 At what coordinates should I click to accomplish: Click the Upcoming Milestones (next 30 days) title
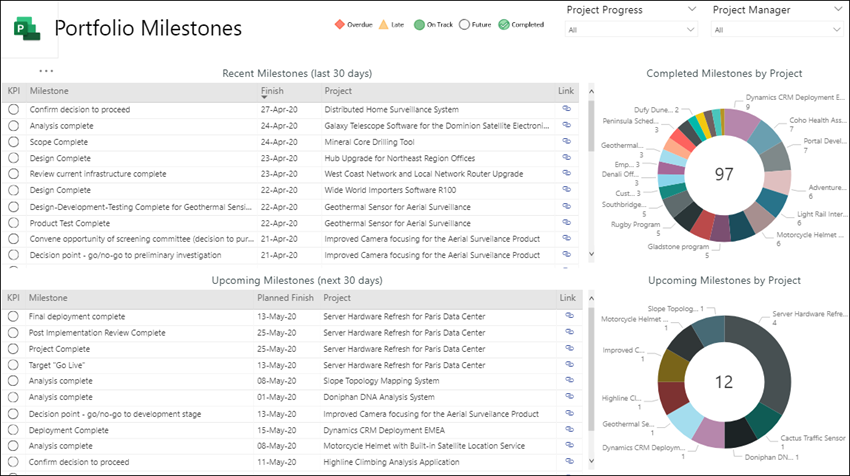pos(297,280)
